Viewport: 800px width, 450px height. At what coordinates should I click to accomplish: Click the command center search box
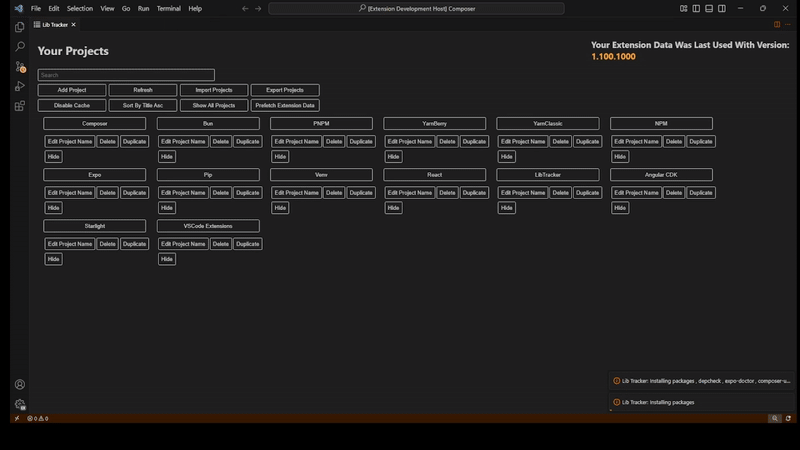coord(416,8)
